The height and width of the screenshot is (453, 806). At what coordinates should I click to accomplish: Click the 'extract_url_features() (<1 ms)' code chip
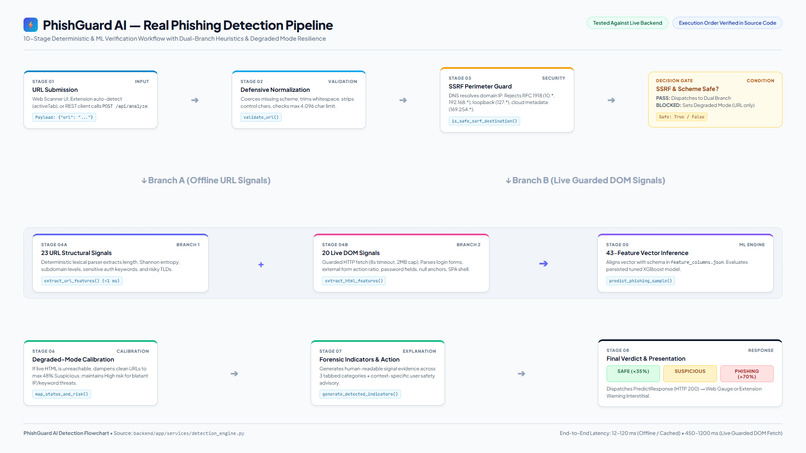tap(82, 281)
